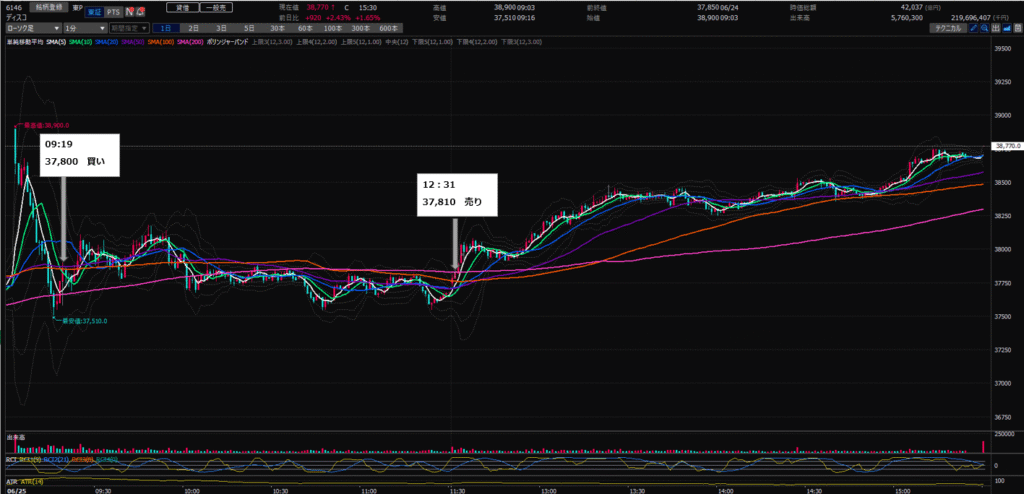Click the white SMA(5) legend label

click(55, 42)
